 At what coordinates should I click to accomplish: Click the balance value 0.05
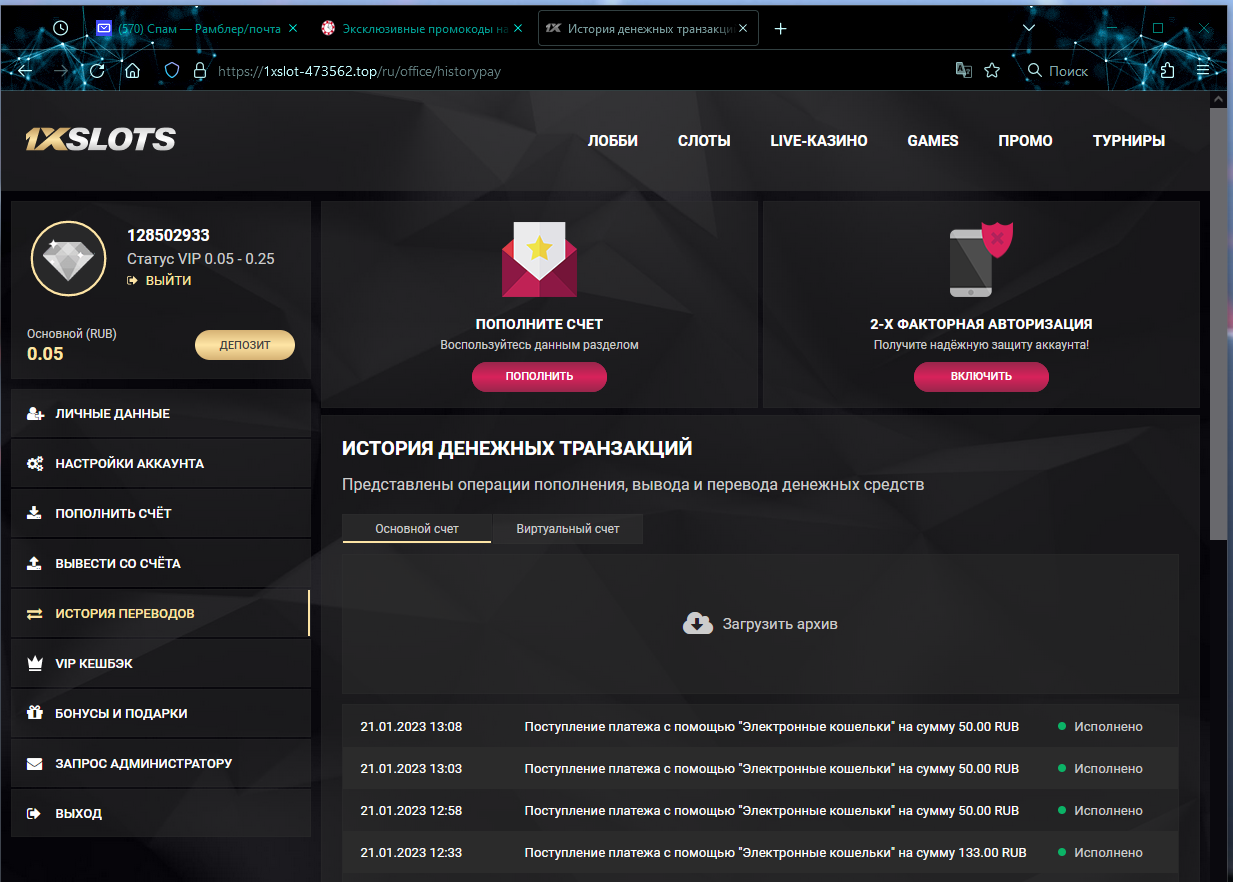(45, 353)
